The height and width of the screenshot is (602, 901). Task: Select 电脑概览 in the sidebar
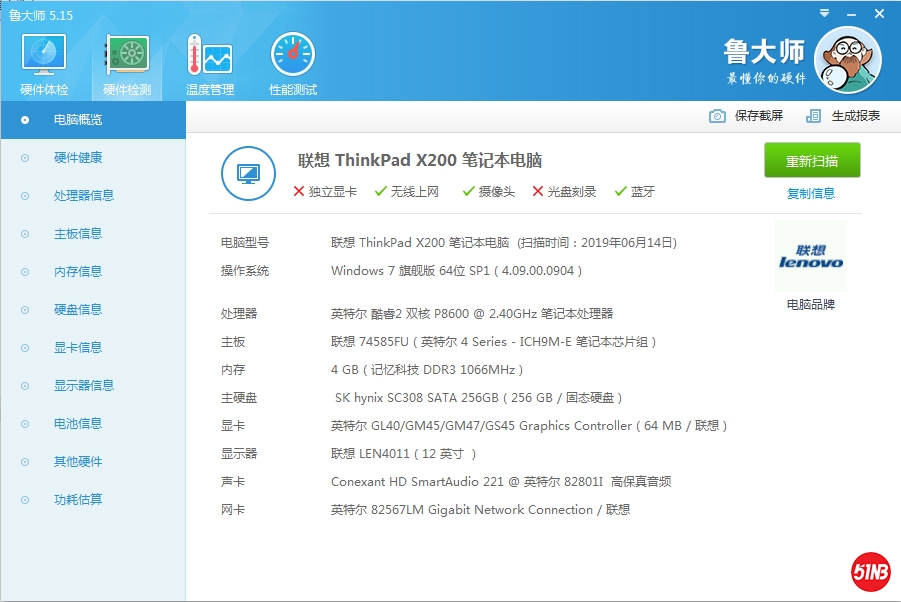click(77, 120)
